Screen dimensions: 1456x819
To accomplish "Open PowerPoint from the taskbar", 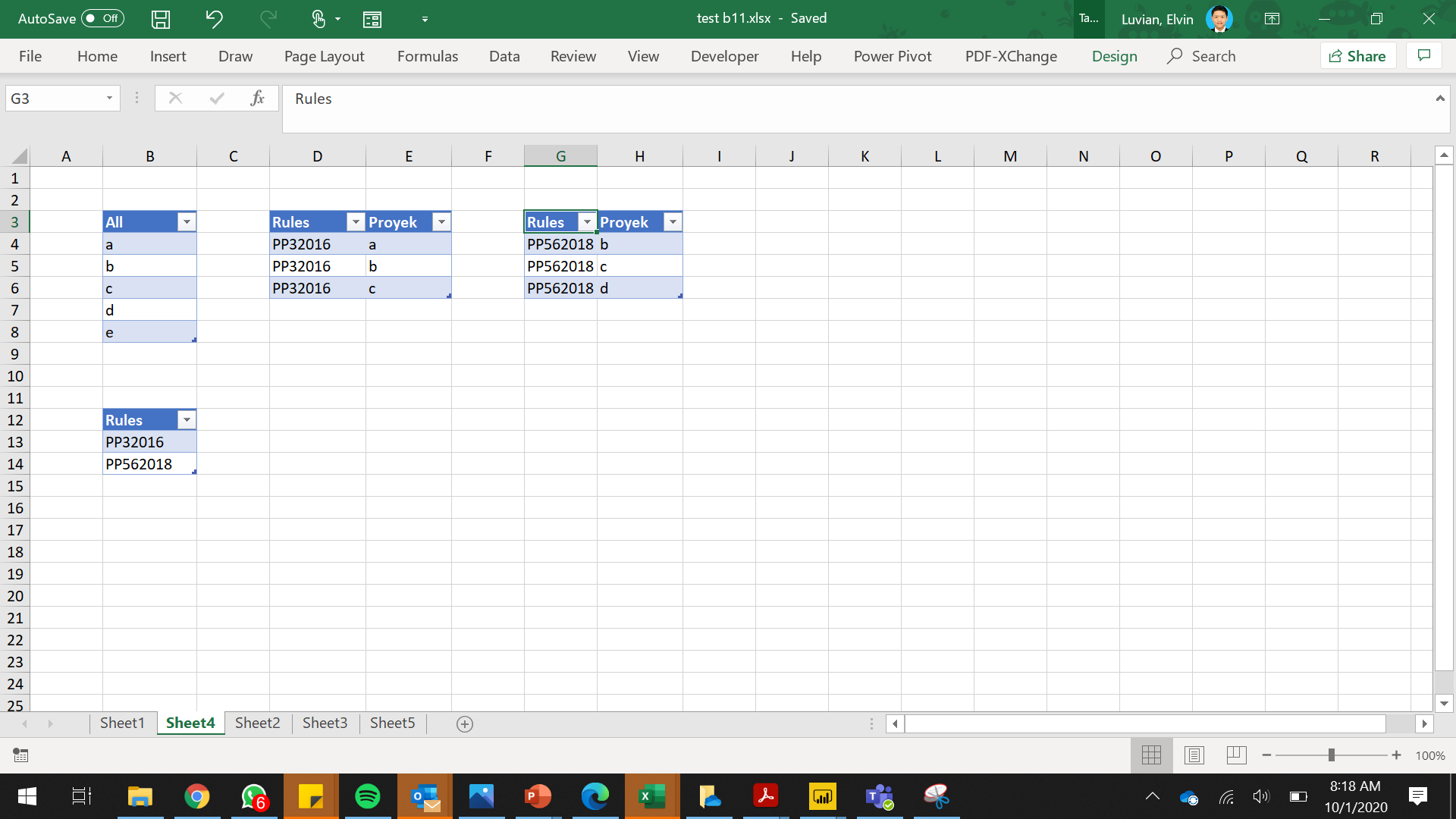I will click(538, 796).
